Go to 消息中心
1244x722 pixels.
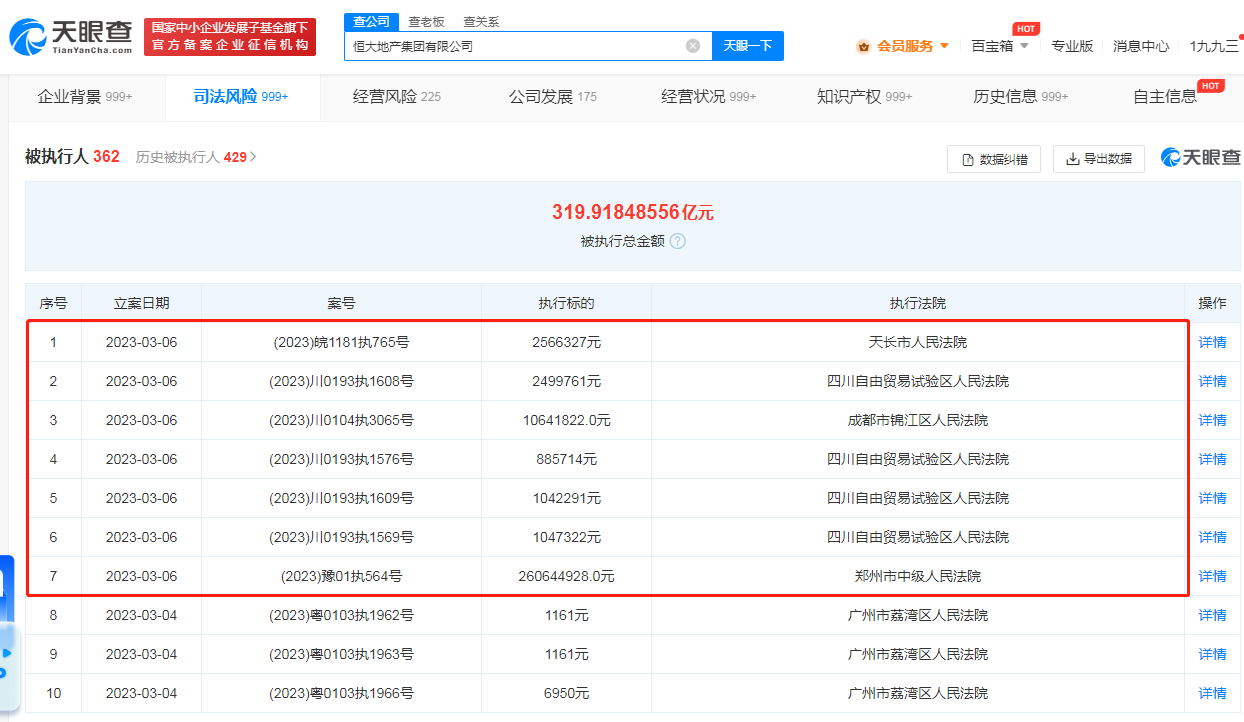click(x=1141, y=46)
